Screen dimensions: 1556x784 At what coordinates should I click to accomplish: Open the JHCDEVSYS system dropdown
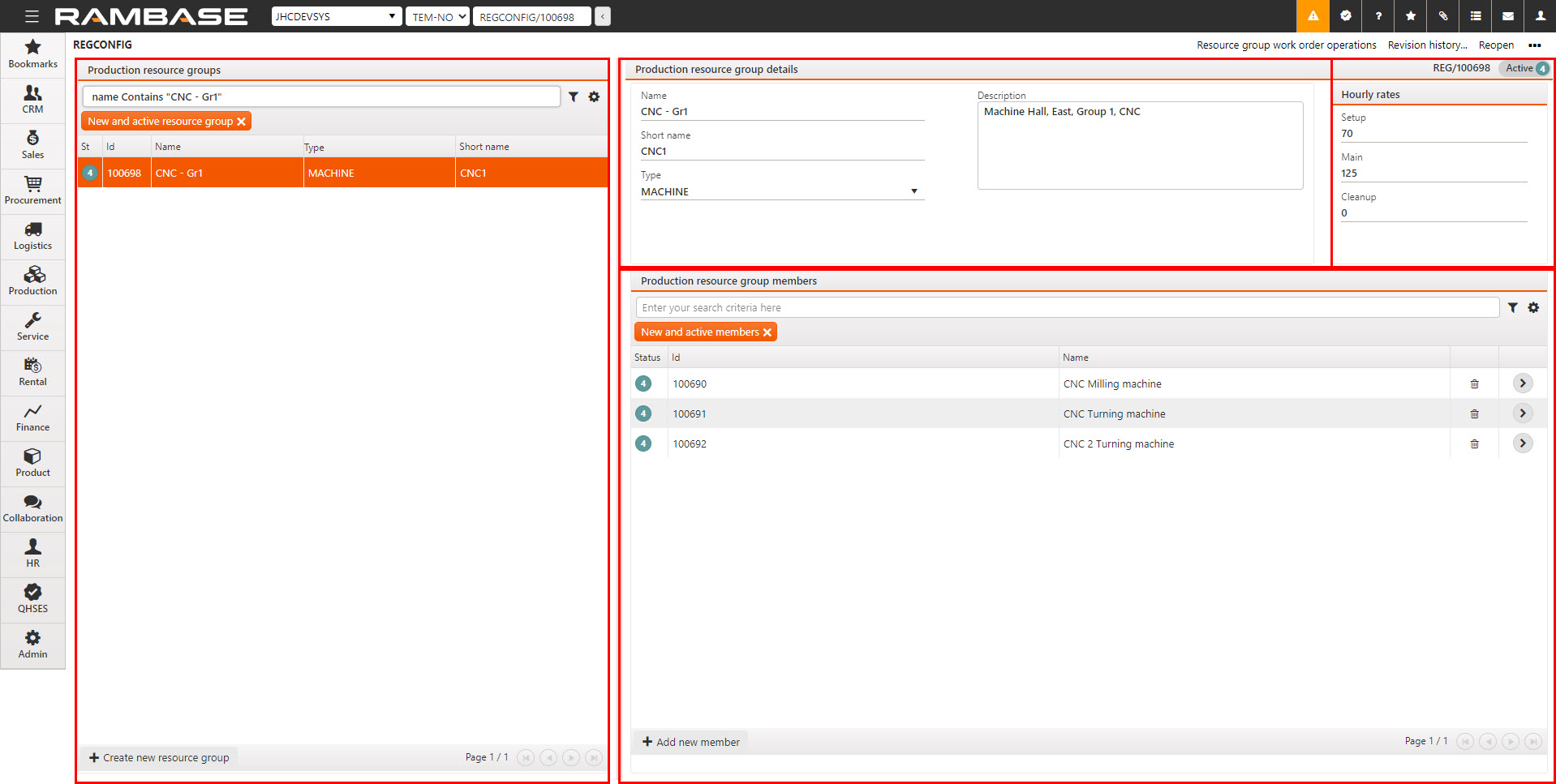336,16
